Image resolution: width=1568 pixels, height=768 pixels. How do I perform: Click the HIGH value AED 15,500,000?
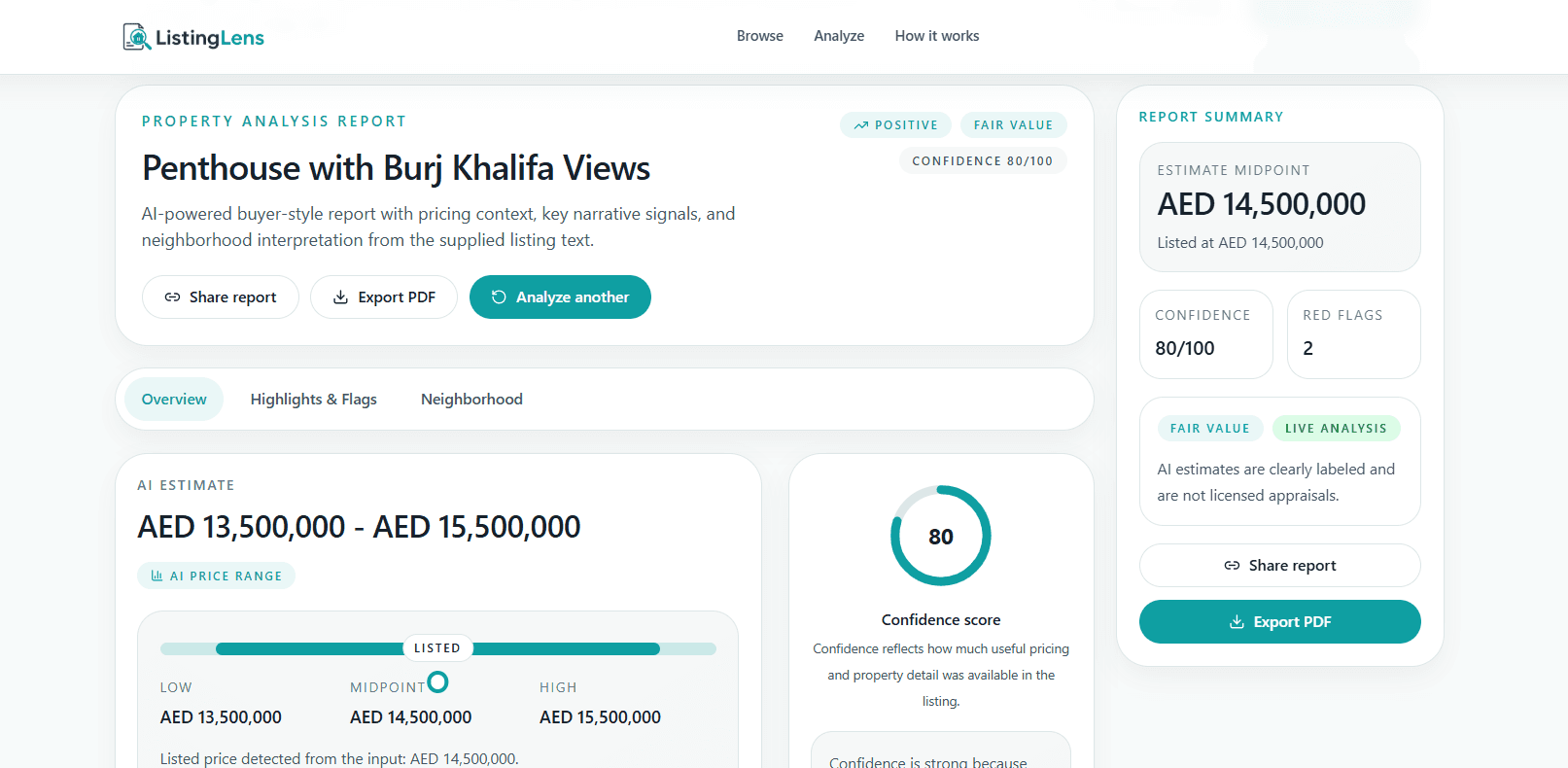[600, 717]
